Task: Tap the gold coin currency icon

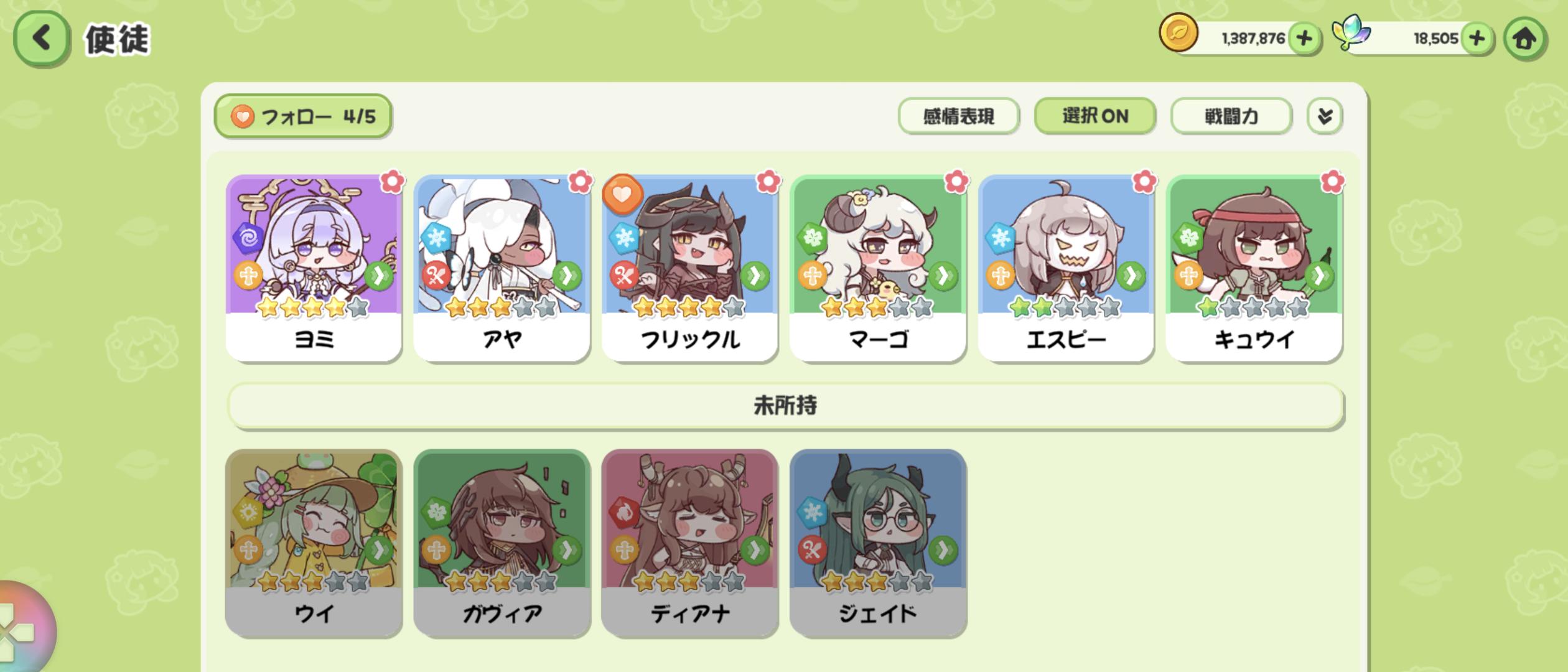Action: click(1178, 33)
